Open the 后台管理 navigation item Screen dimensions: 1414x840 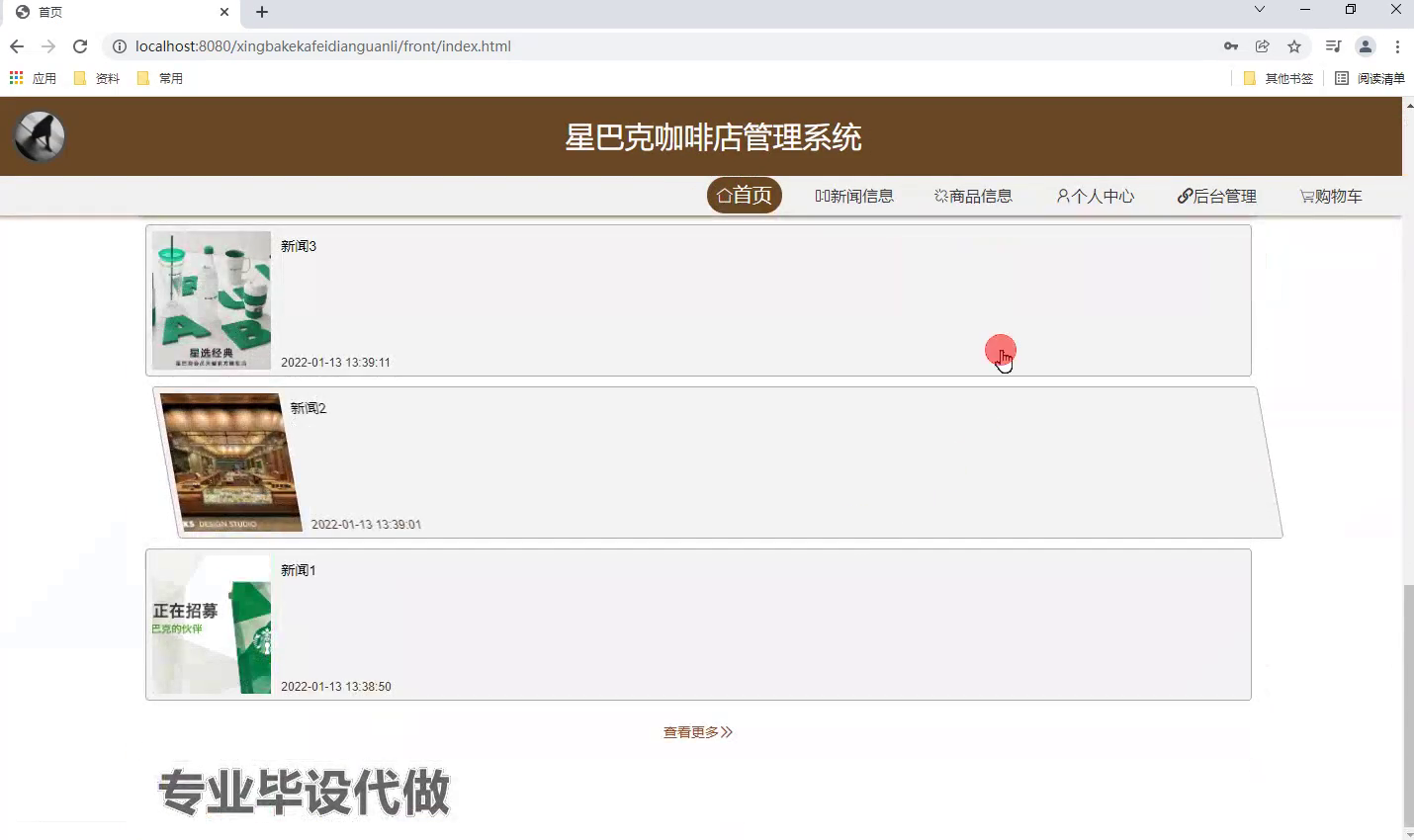[1217, 196]
